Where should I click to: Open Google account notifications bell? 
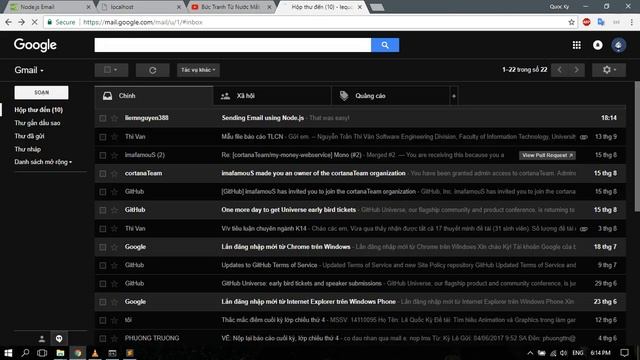pyautogui.click(x=598, y=45)
